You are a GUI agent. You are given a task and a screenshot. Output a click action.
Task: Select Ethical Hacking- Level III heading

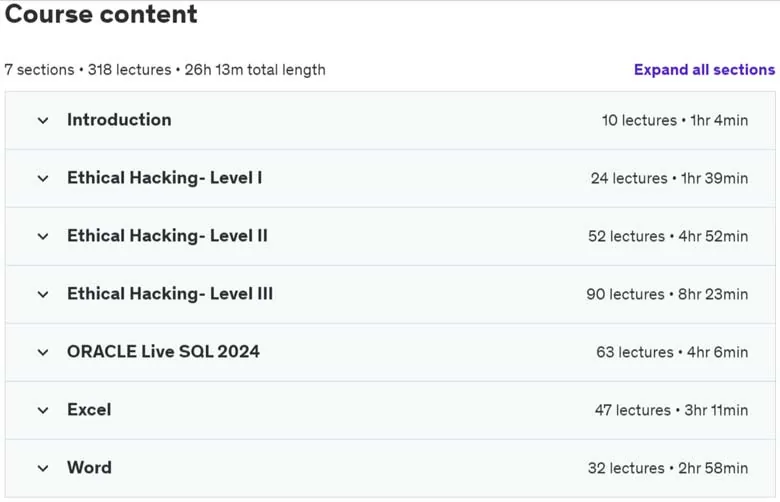[170, 294]
